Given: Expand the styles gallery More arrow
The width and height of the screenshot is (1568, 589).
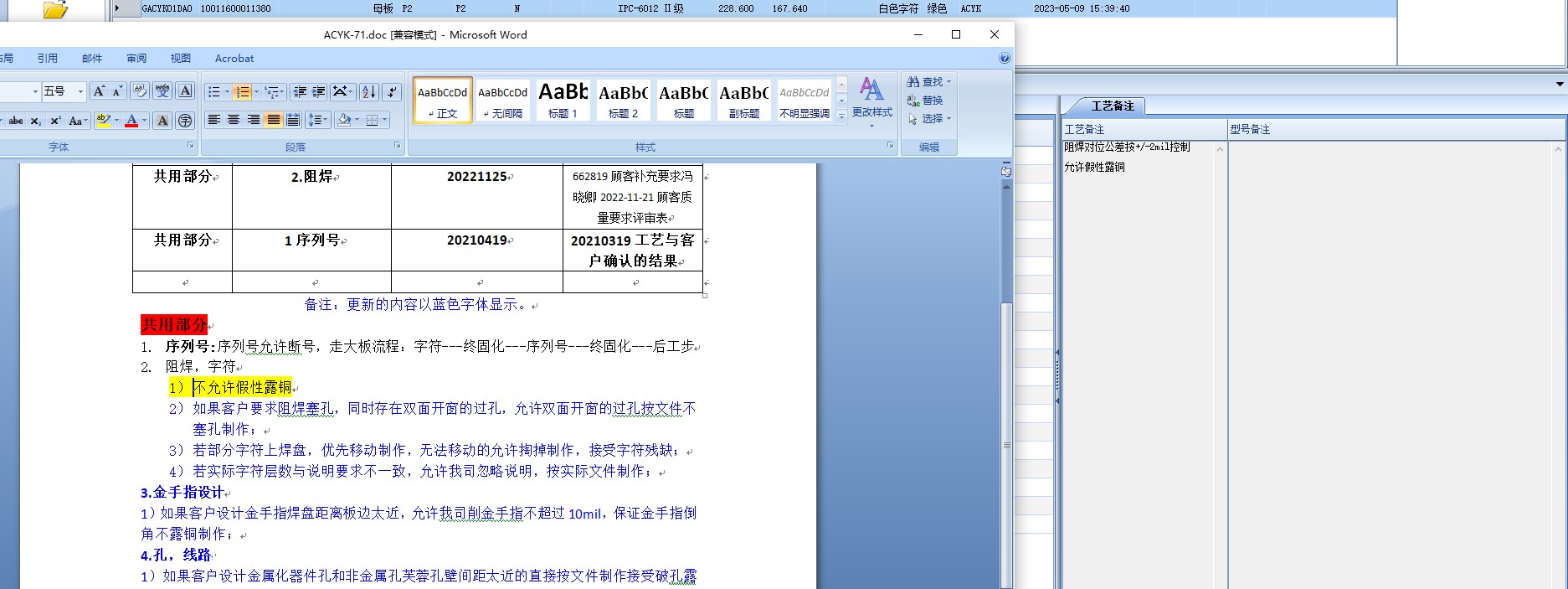Looking at the screenshot, I should pos(842,116).
